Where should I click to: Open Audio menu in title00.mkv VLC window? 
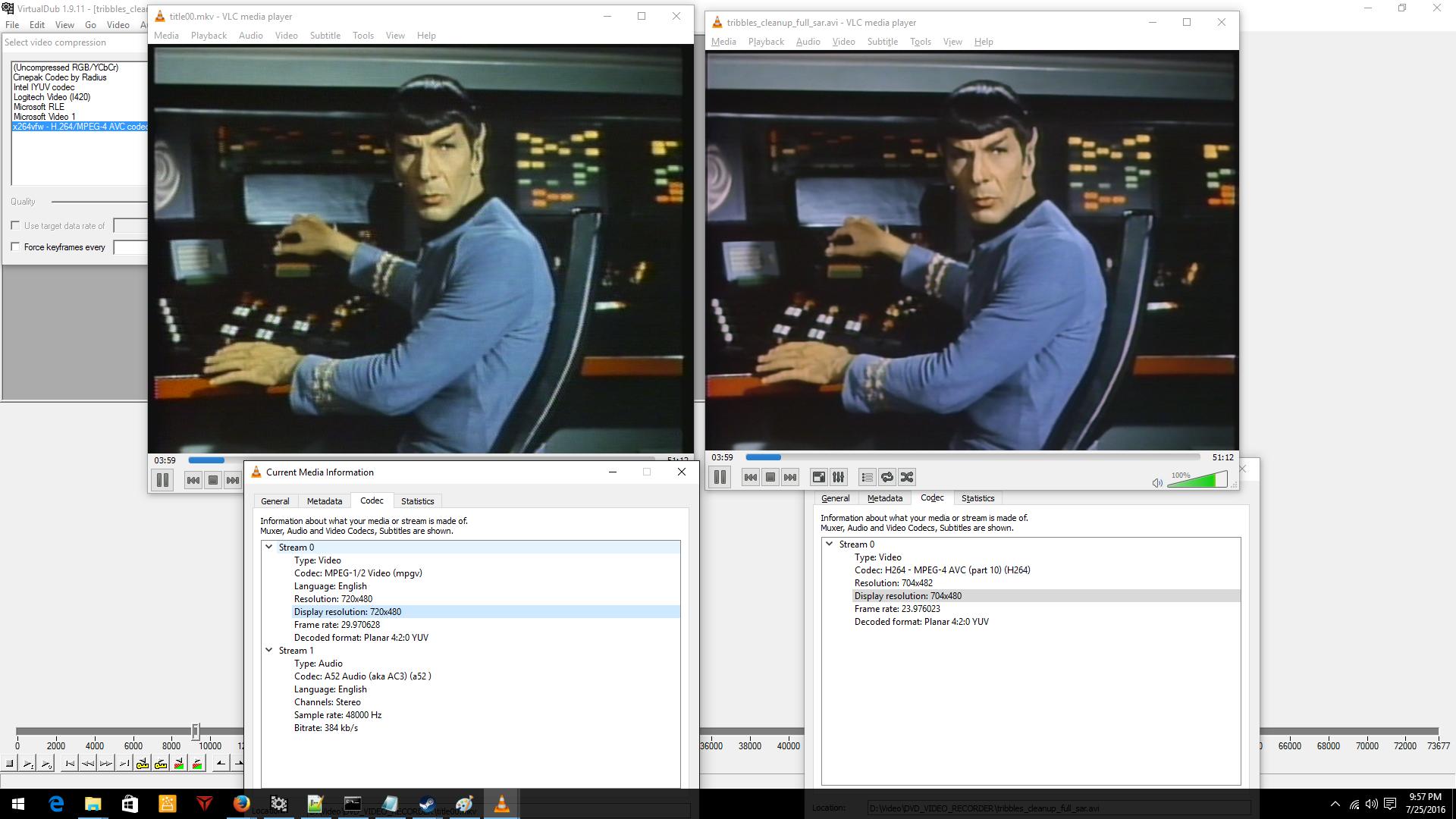250,36
